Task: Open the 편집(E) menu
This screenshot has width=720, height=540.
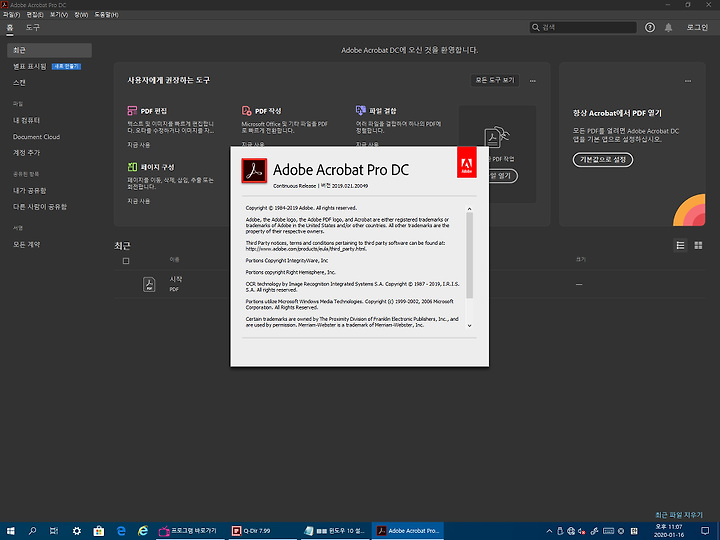Action: [35, 15]
